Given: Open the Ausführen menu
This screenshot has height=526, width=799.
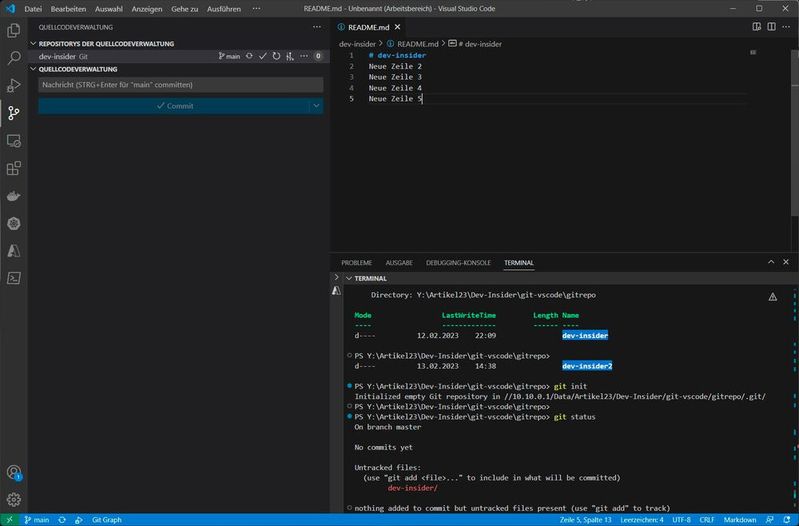Looking at the screenshot, I should 224,9.
